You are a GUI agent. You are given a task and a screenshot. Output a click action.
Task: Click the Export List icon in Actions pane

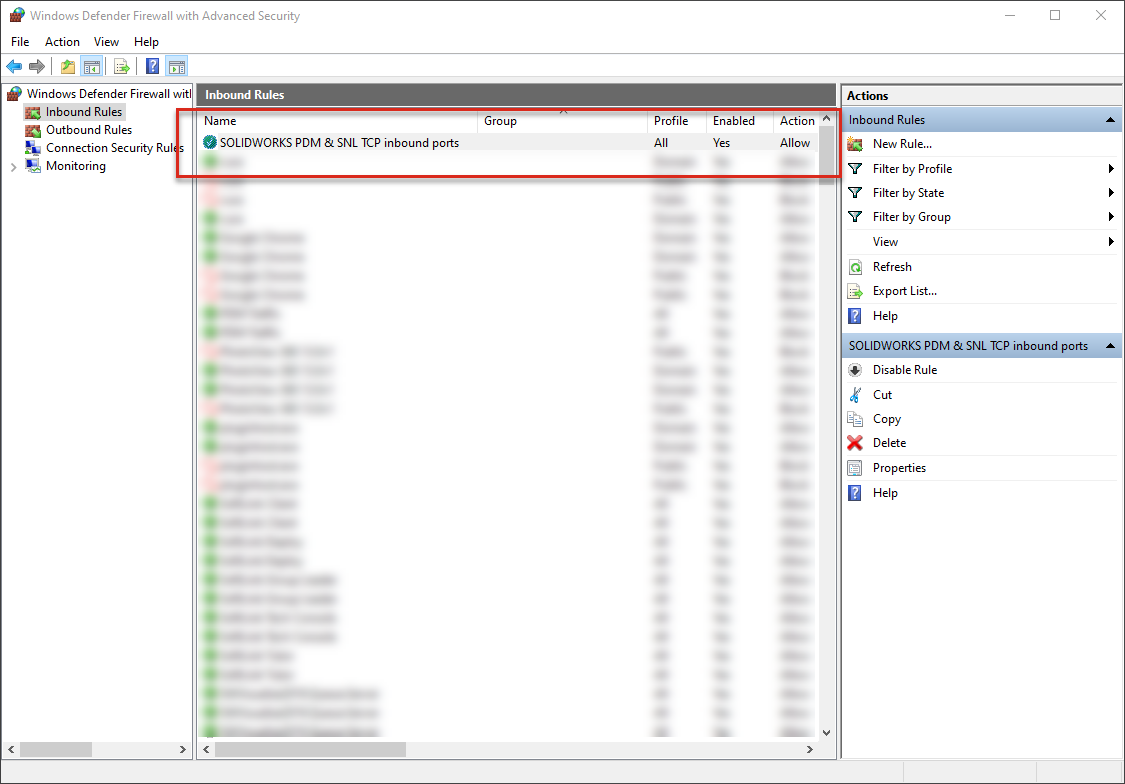click(855, 291)
